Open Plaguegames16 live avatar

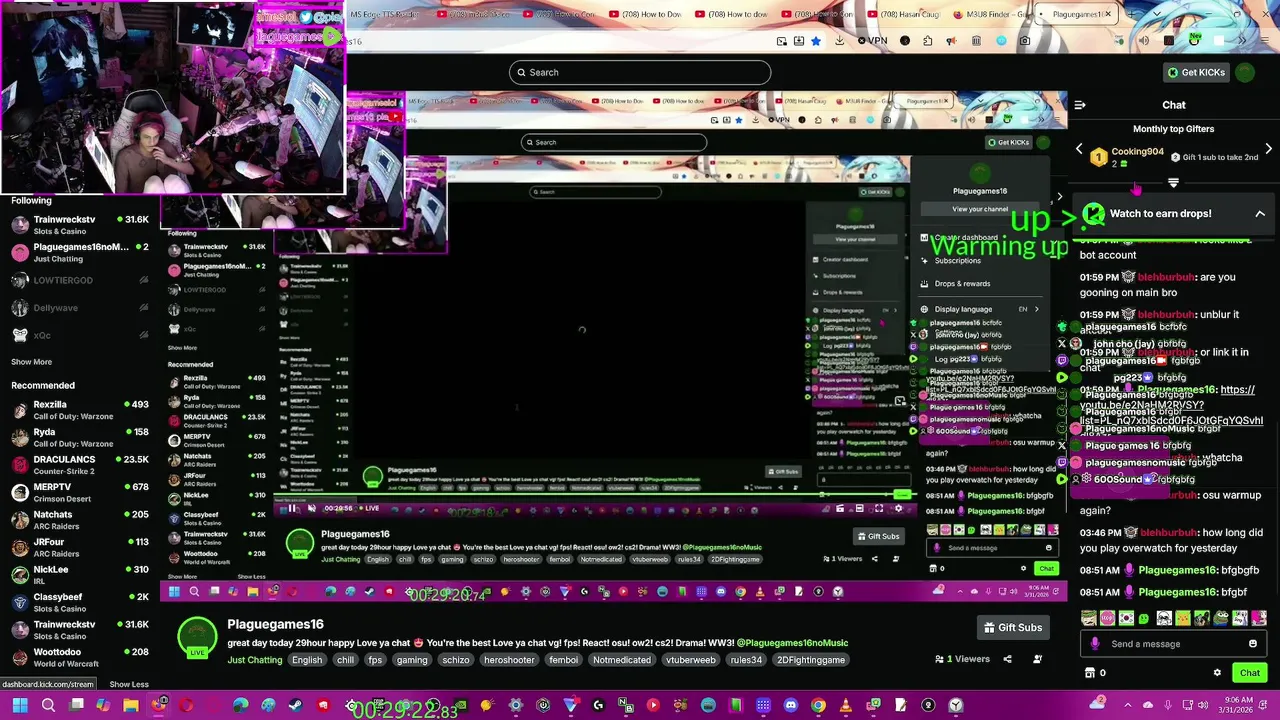(197, 637)
